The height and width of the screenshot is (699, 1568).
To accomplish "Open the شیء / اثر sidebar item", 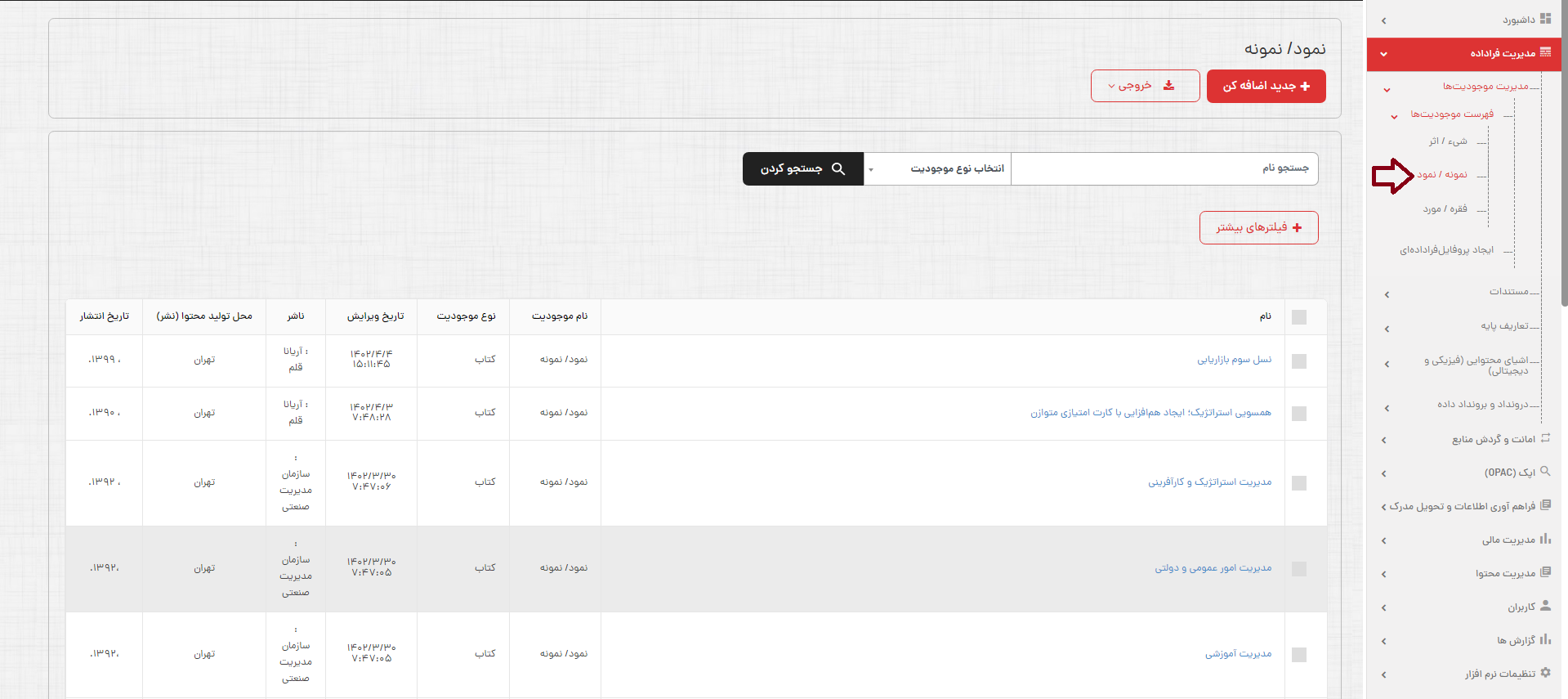I will (x=1447, y=141).
